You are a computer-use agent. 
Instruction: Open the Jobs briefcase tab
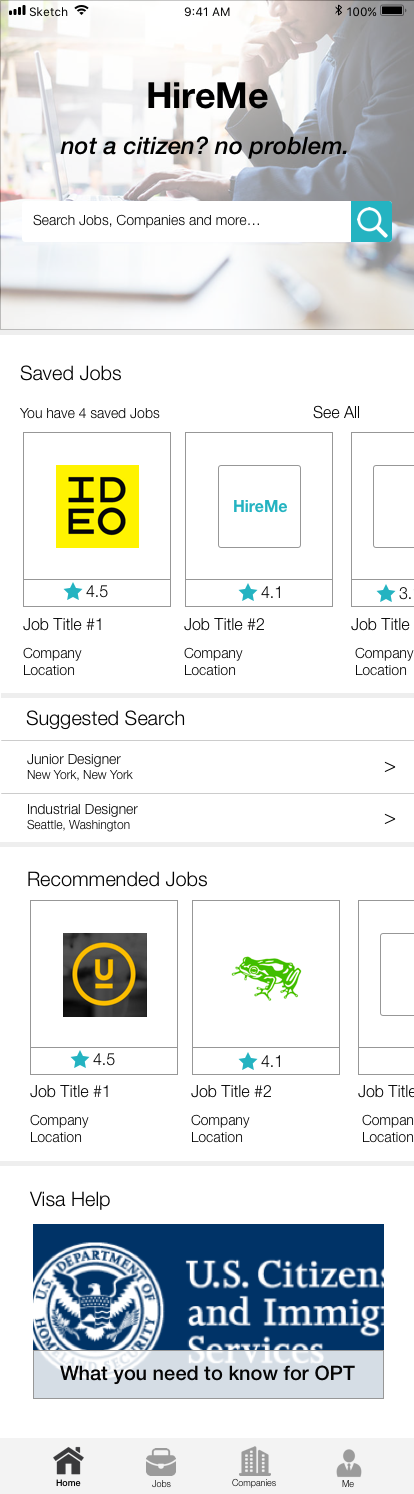pos(161,1467)
